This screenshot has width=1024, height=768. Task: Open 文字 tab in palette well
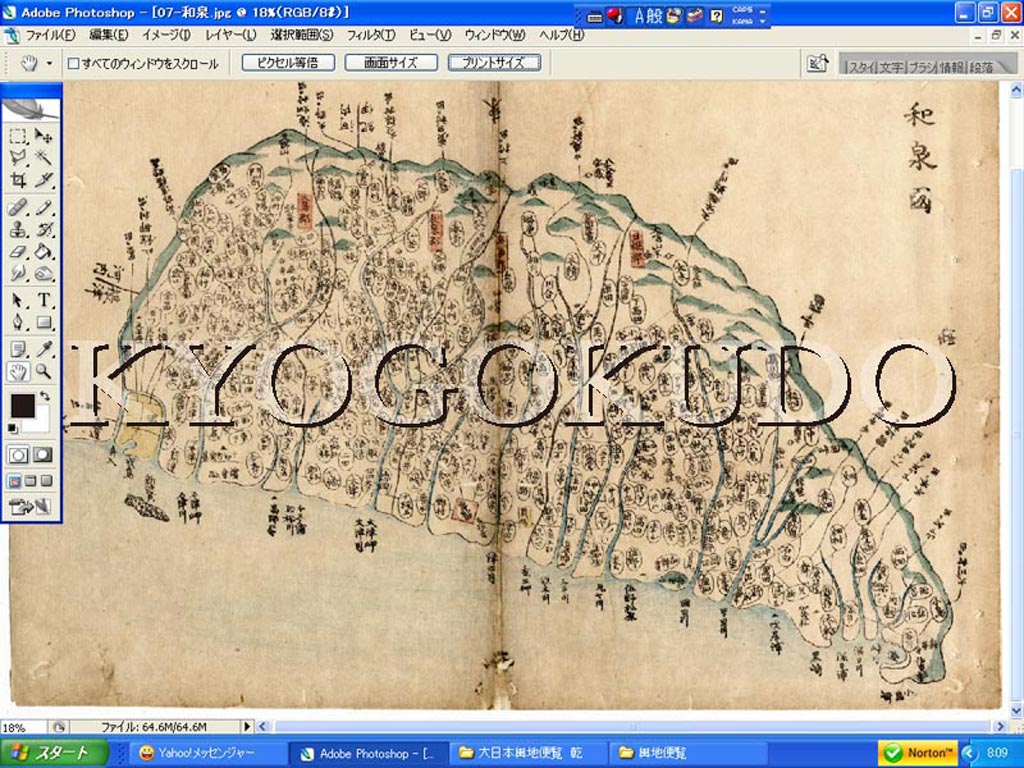(890, 67)
